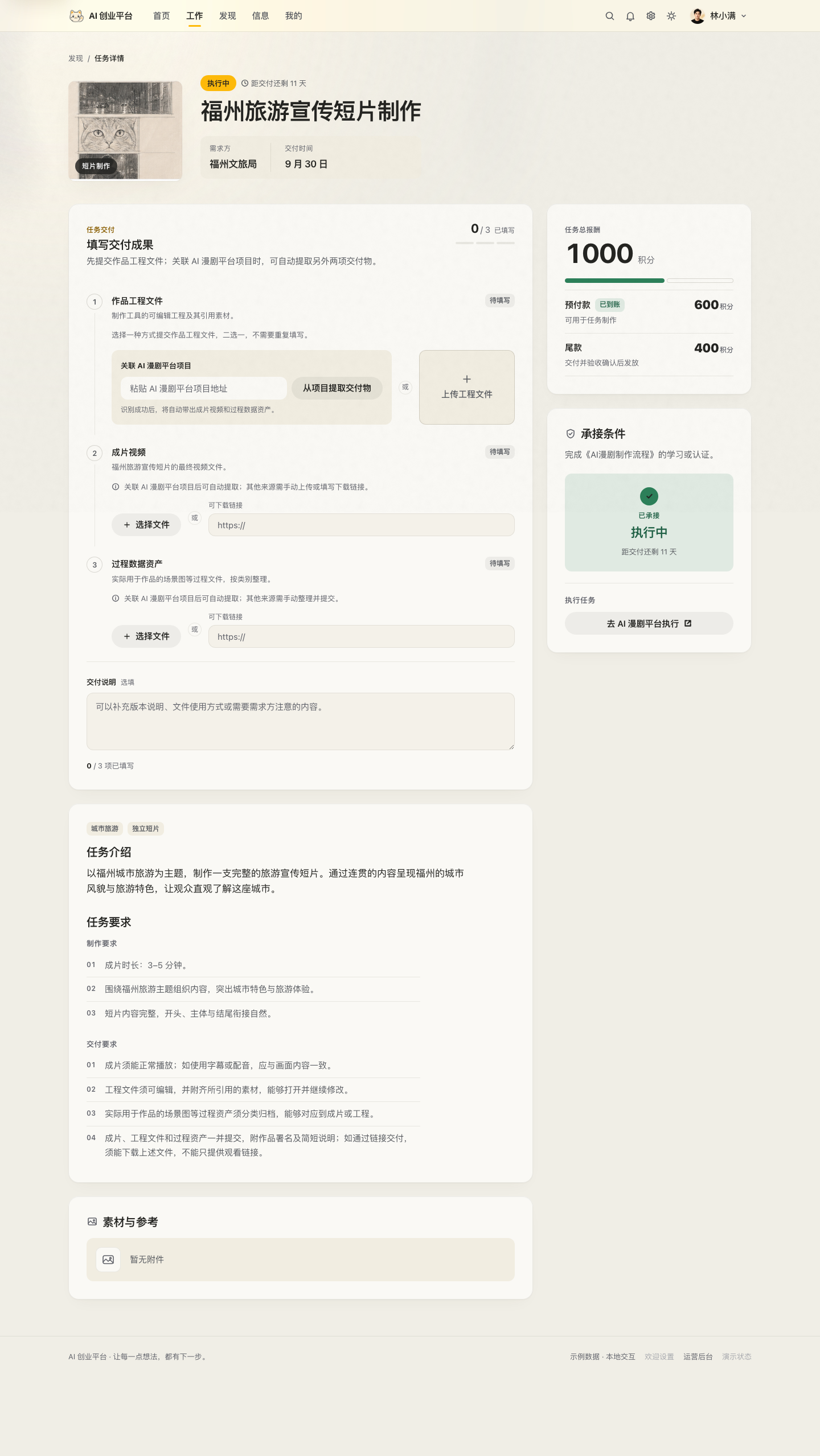The width and height of the screenshot is (820, 1456).
Task: Toggle the light/dark theme sun icon
Action: click(x=671, y=16)
